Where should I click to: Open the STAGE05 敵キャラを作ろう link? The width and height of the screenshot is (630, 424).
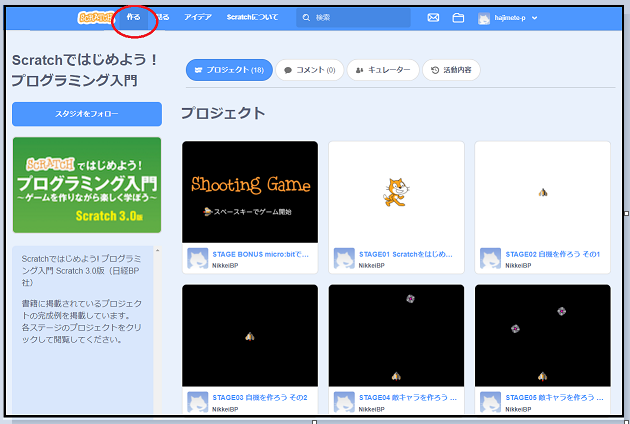click(554, 397)
